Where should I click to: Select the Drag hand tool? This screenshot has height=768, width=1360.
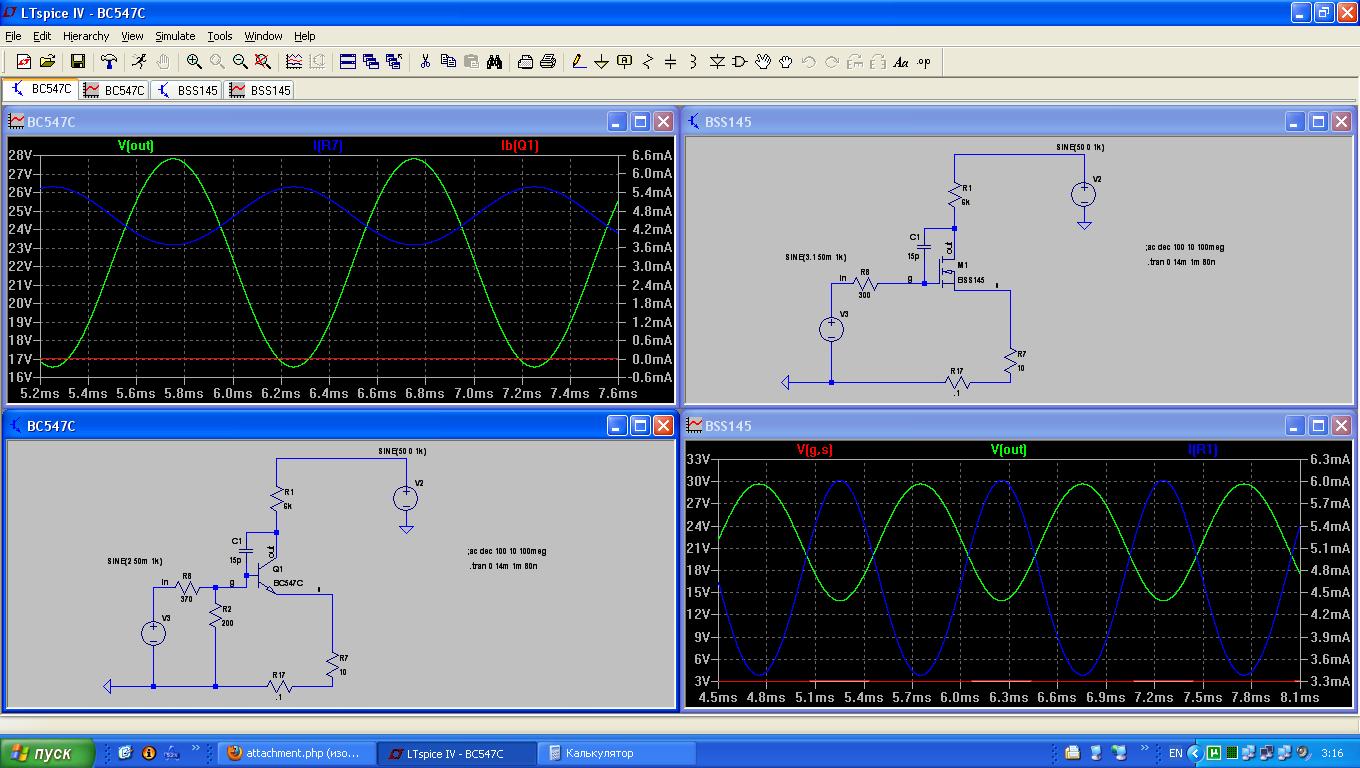786,62
